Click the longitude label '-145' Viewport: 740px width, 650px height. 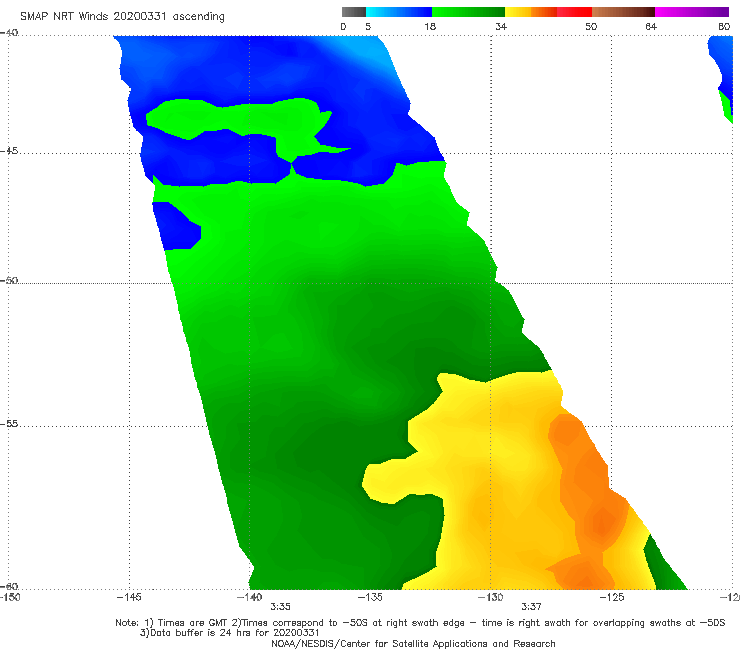click(x=129, y=597)
